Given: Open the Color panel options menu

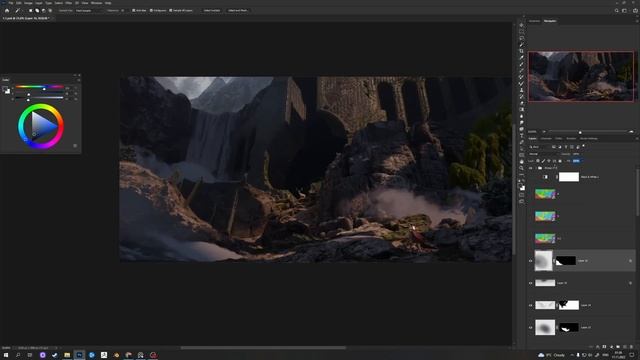Looking at the screenshot, I should pos(78,80).
